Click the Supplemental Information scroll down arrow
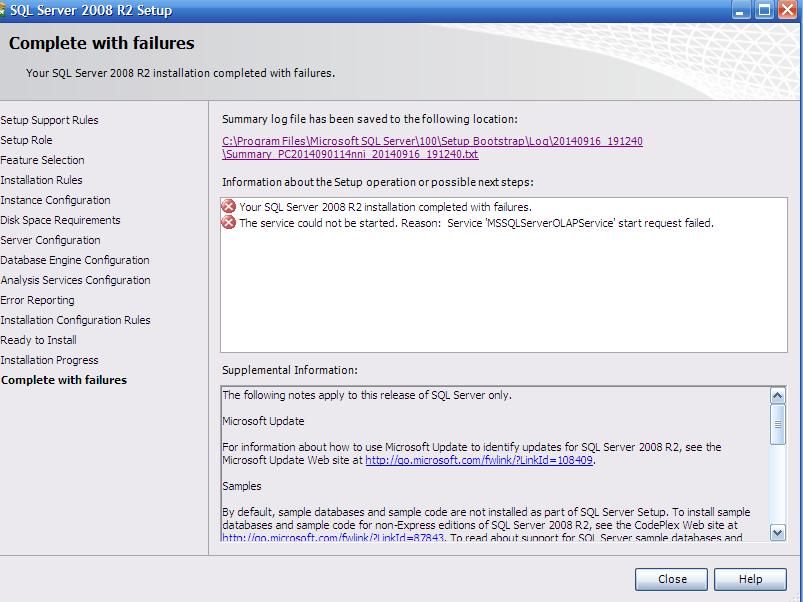 (x=777, y=532)
